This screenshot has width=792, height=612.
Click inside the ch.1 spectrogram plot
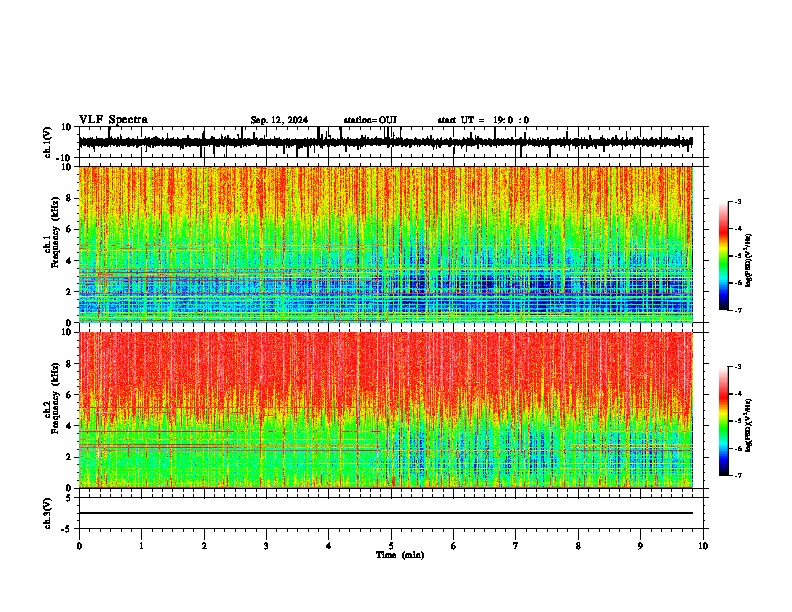[385, 244]
